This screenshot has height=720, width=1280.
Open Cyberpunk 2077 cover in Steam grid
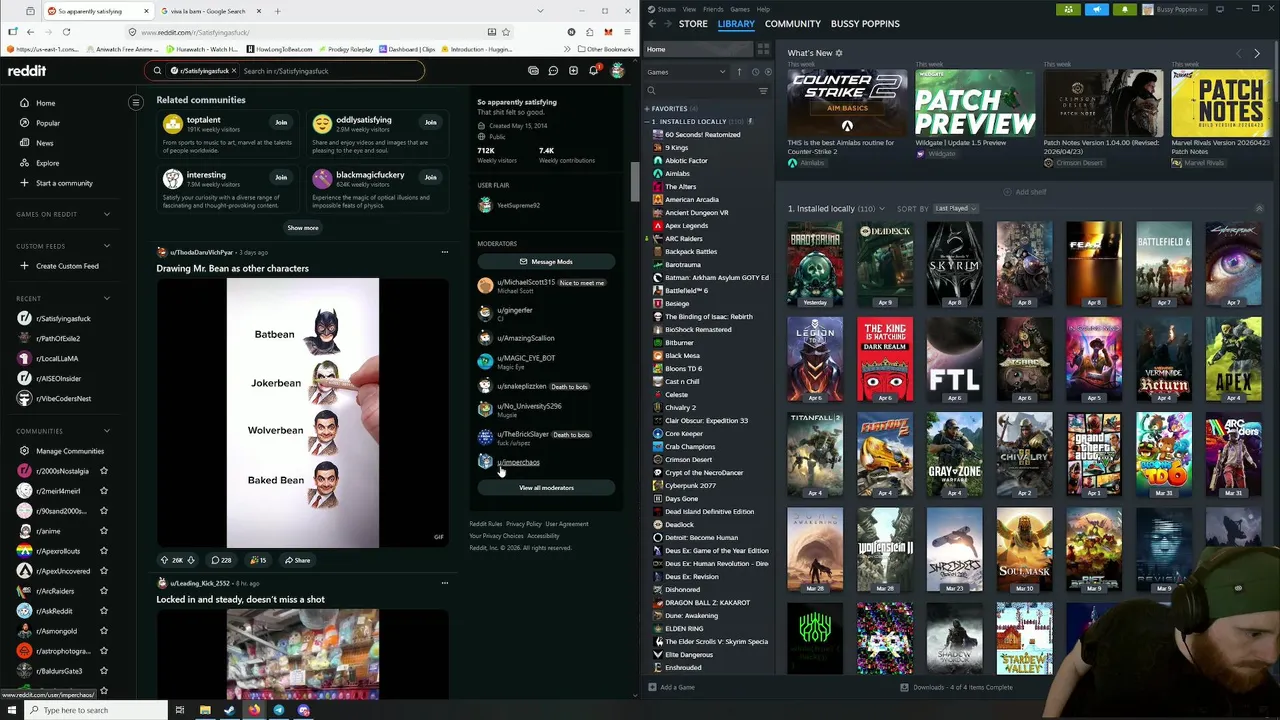1233,264
